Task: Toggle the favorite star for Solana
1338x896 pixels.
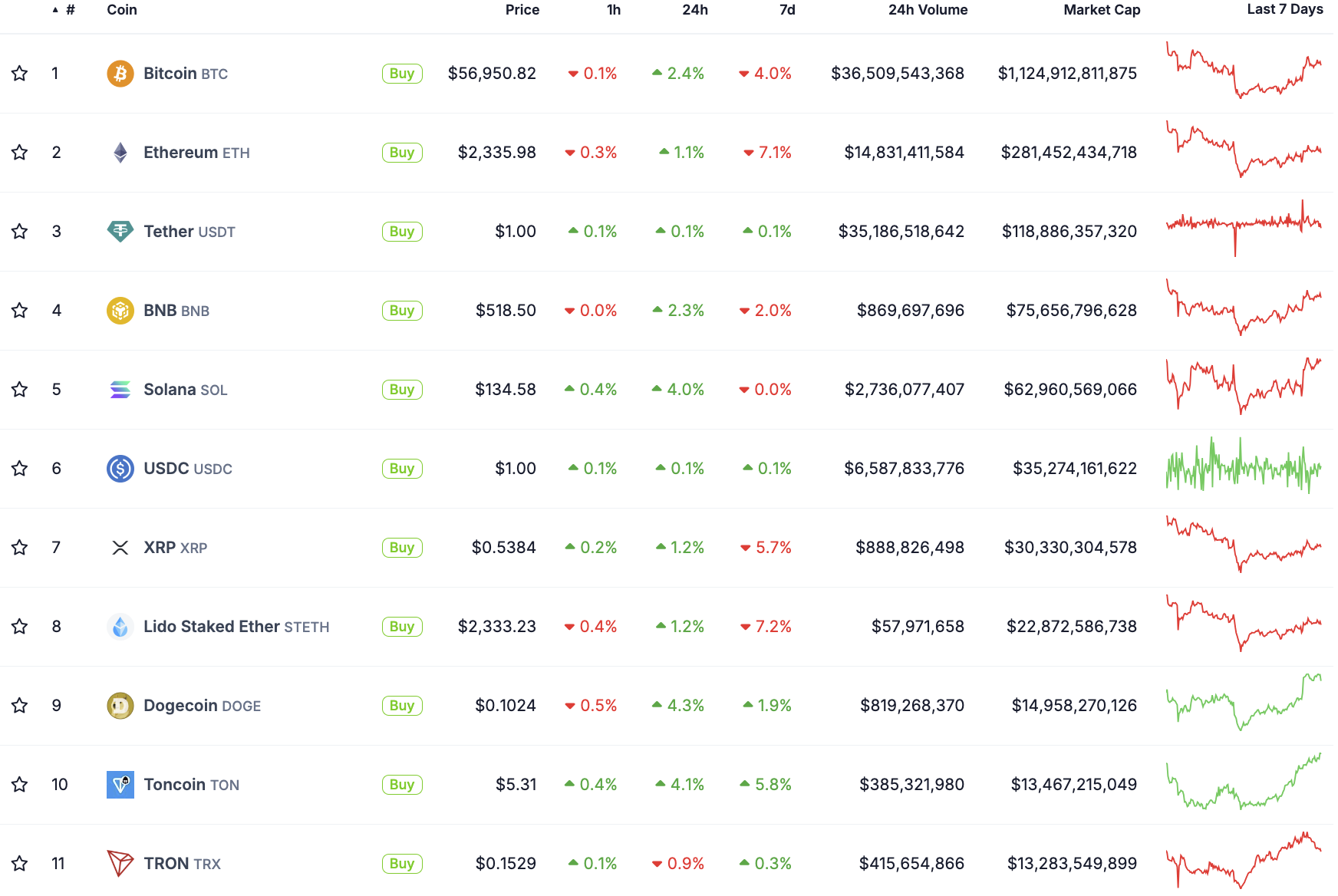Action: 20,390
